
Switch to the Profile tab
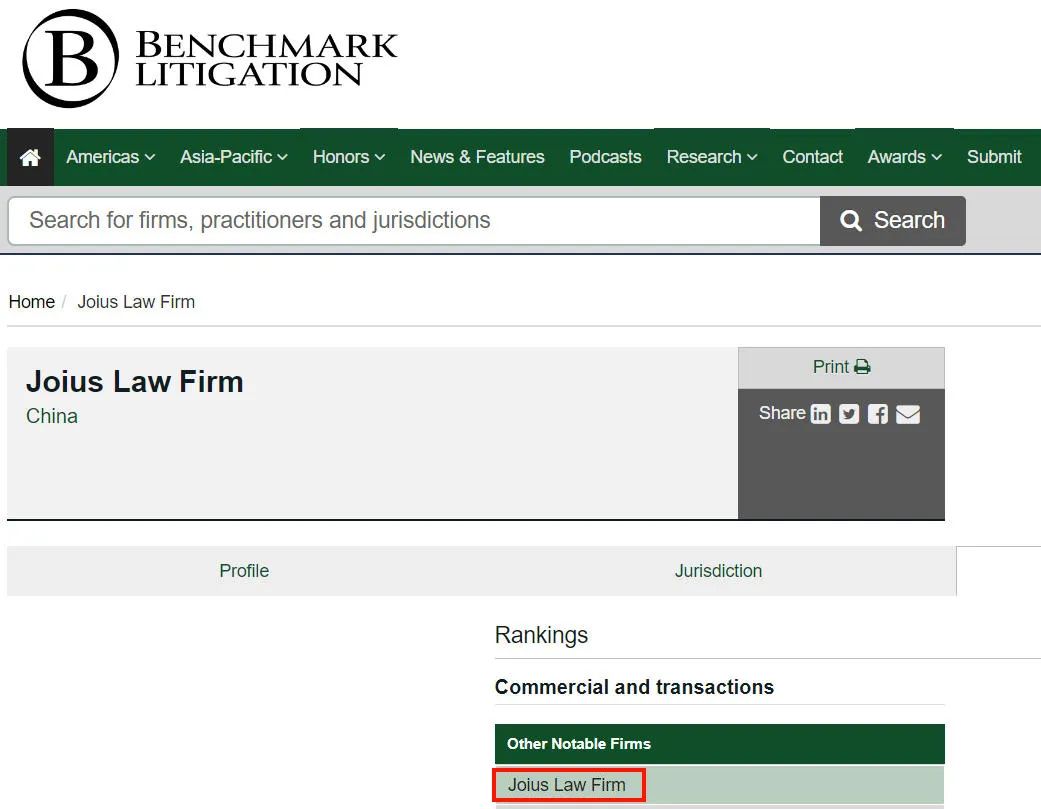pyautogui.click(x=244, y=571)
